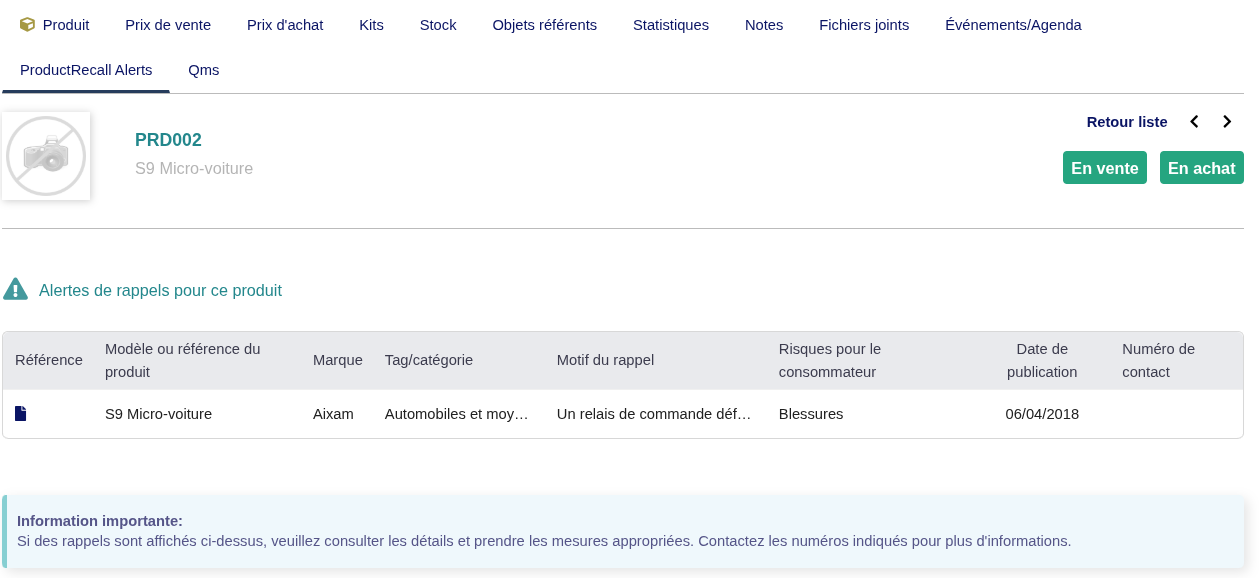Screen dimensions: 1259x578
Task: Click the Produit tab cube icon
Action: 27,25
